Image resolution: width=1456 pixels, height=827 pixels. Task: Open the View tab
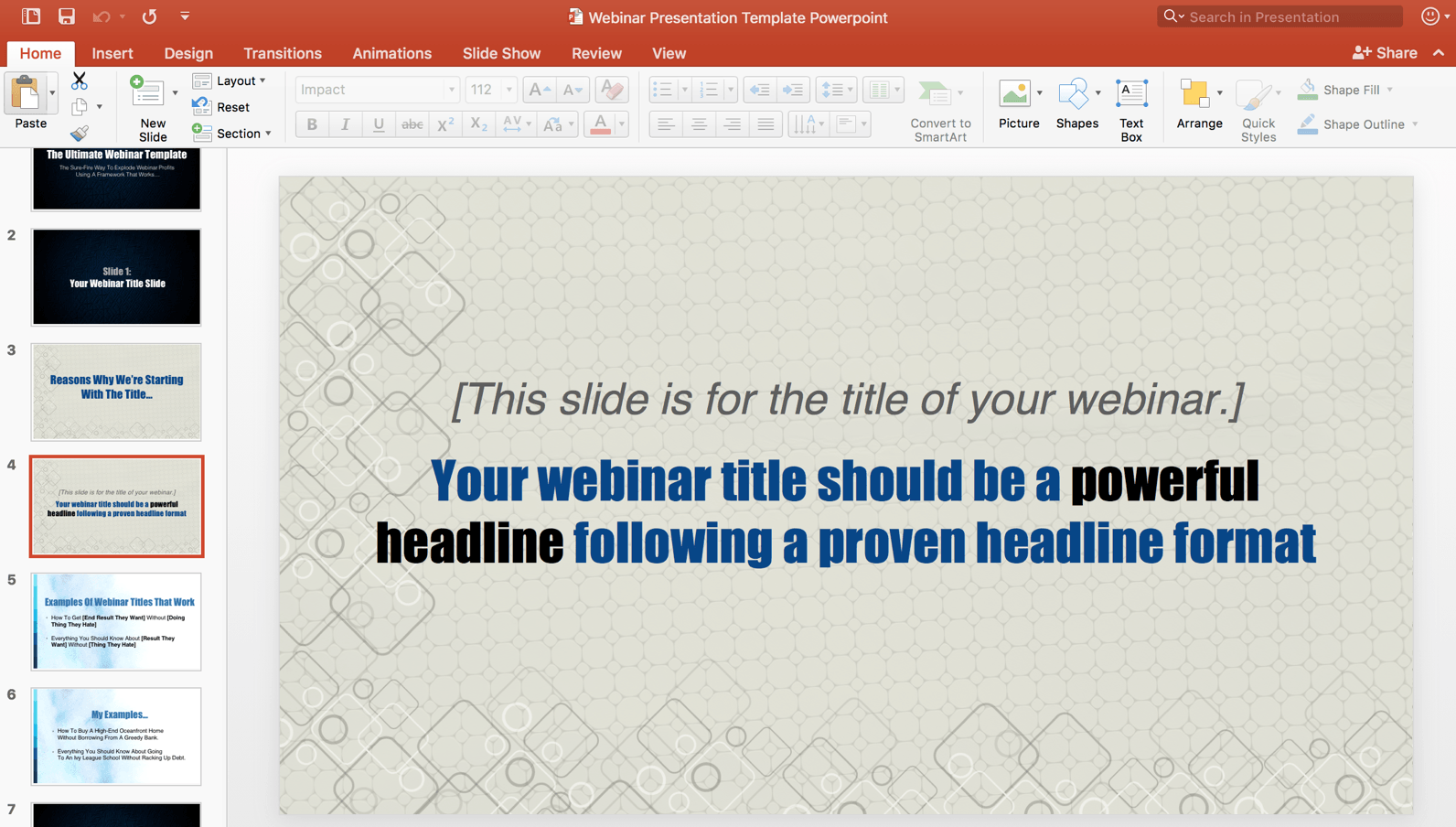coord(669,53)
